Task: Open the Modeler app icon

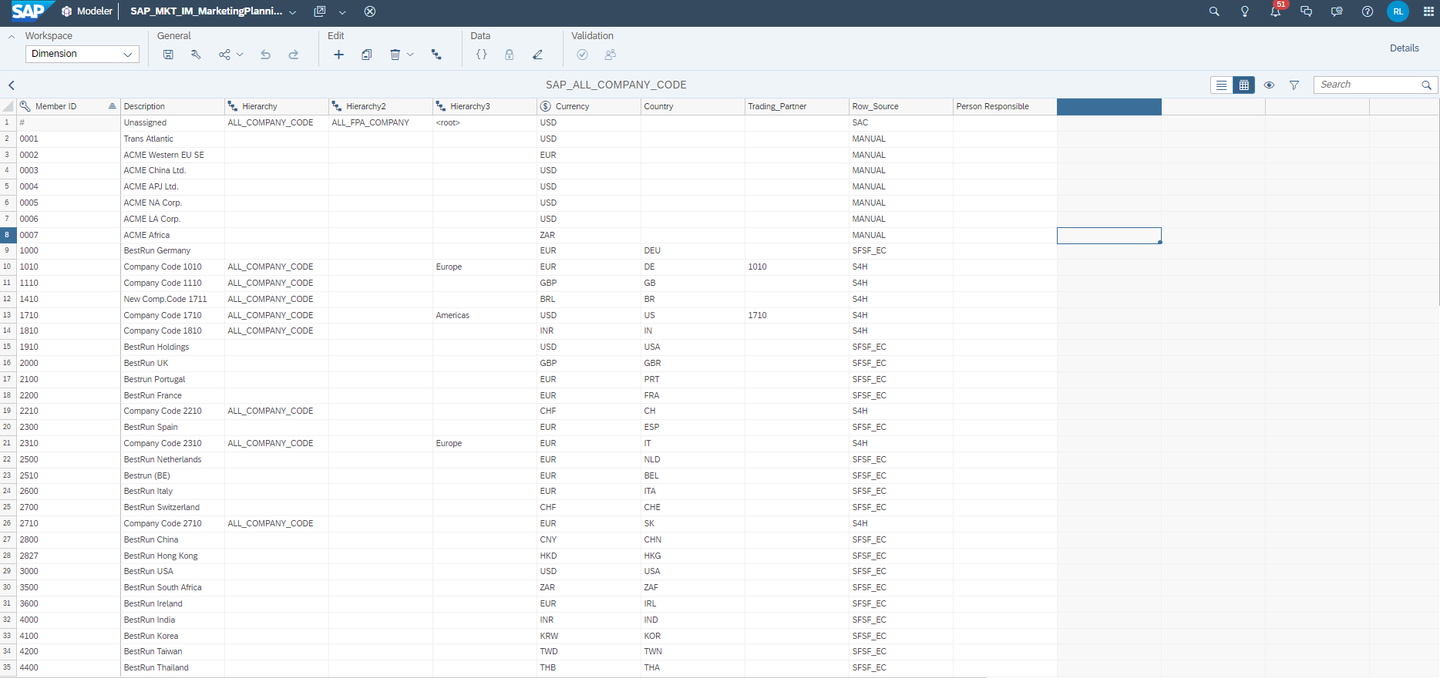Action: 67,12
